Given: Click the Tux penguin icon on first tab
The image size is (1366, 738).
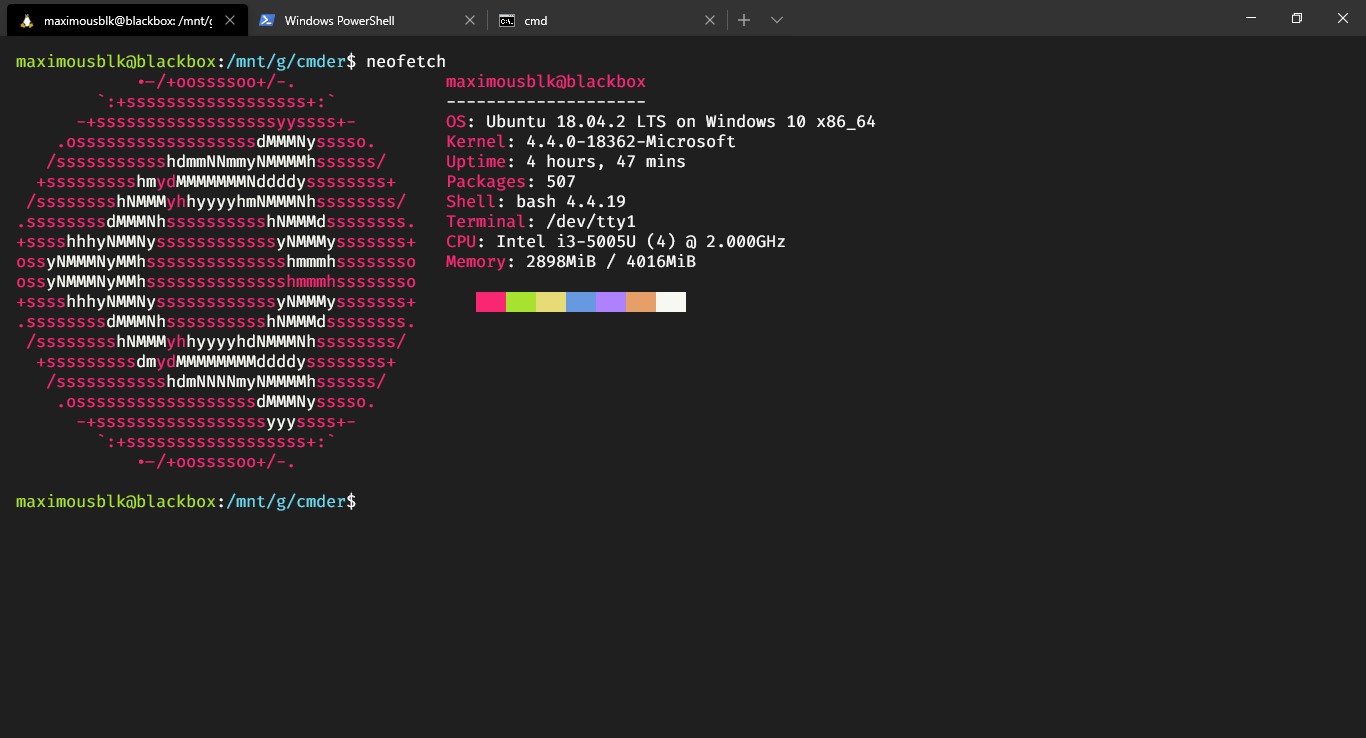Looking at the screenshot, I should click(x=25, y=20).
